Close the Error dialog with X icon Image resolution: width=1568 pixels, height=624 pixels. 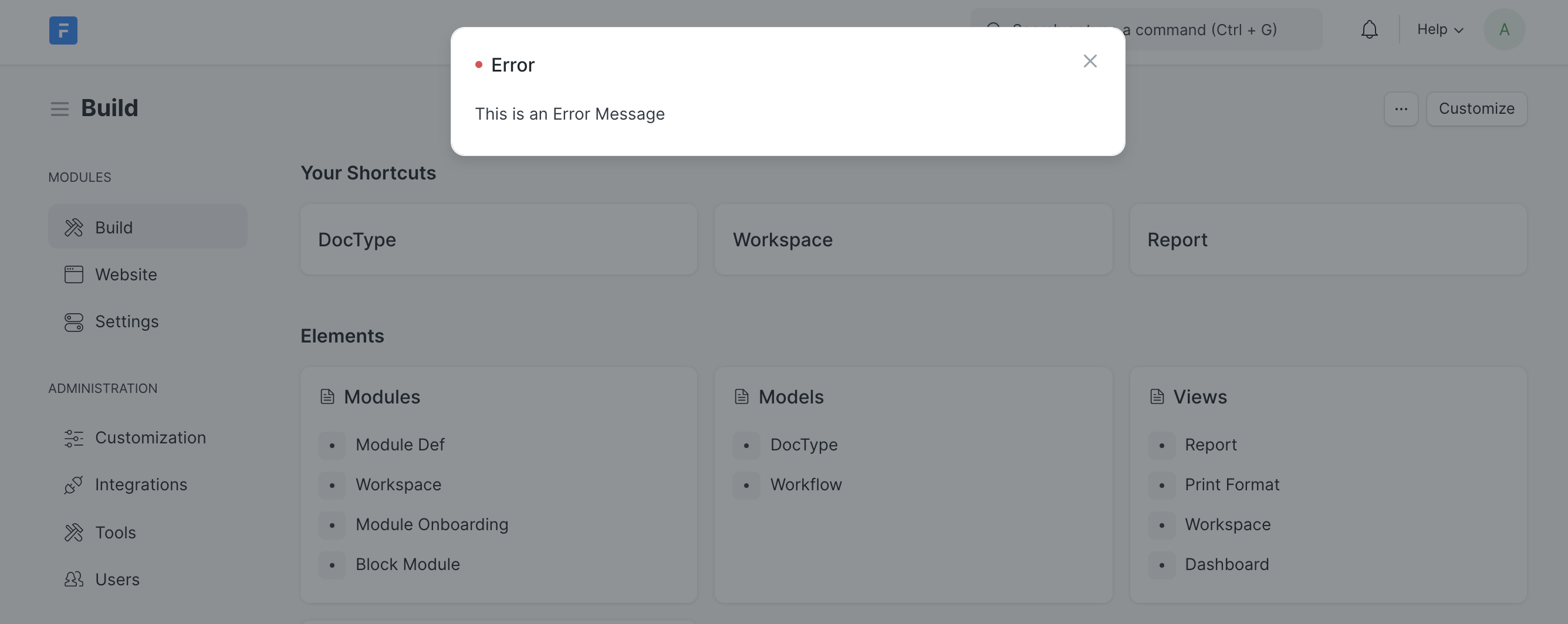(x=1090, y=62)
